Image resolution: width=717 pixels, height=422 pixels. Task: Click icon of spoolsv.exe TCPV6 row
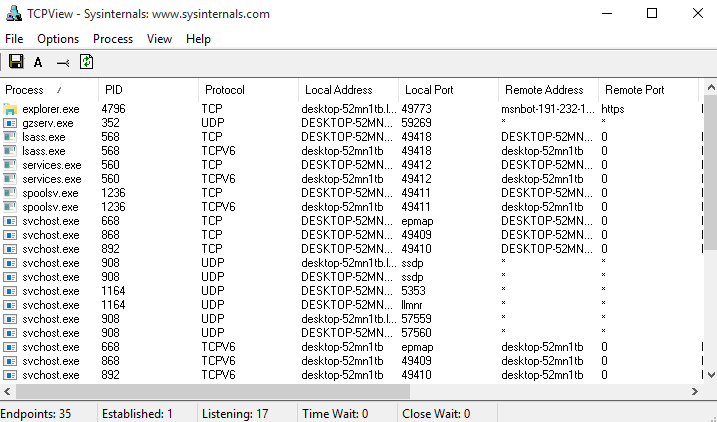[x=10, y=207]
